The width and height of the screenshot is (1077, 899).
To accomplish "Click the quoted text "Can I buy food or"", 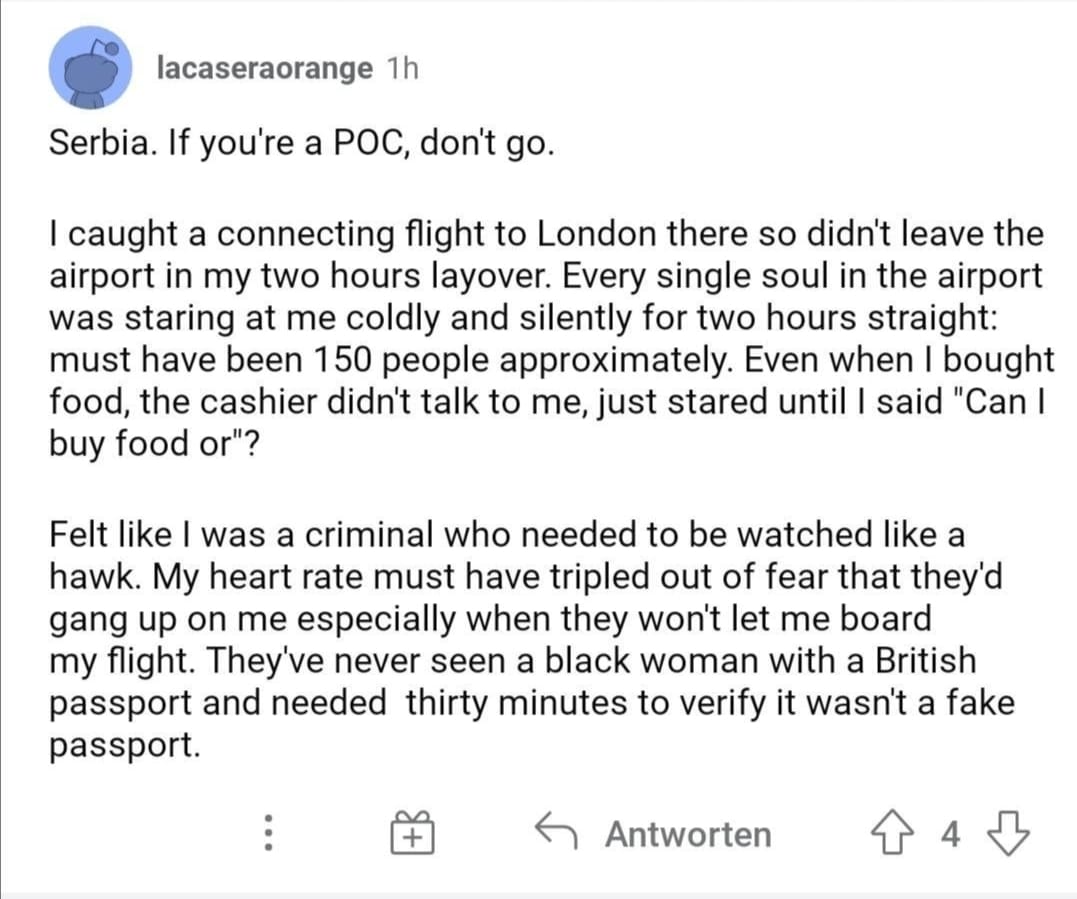I will point(546,422).
